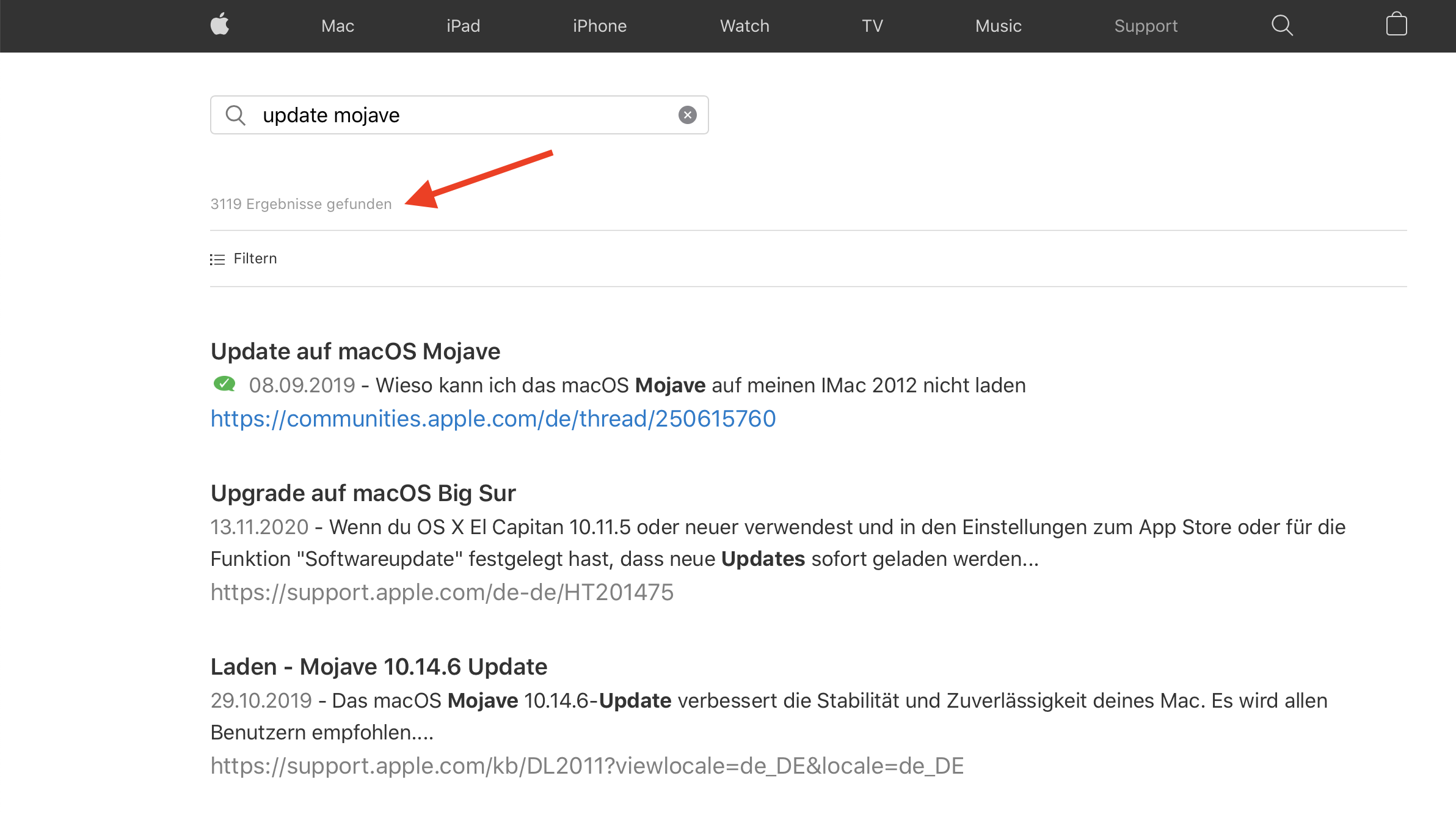Select TV in the navigation bar
Viewport: 1456px width, 814px height.
(872, 26)
